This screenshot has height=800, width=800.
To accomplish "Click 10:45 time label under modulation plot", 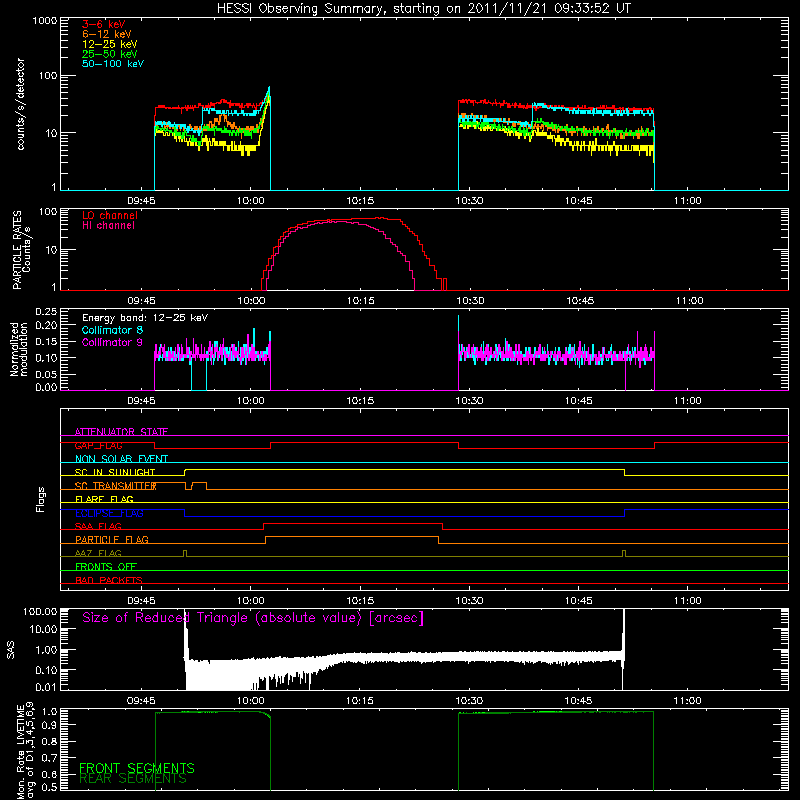I will point(579,401).
